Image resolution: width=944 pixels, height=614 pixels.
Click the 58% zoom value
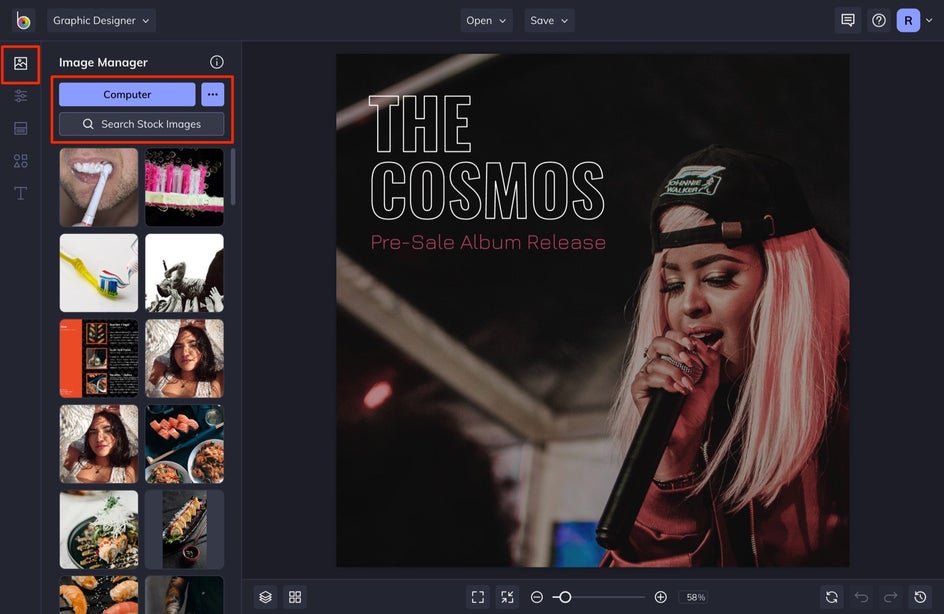click(695, 597)
